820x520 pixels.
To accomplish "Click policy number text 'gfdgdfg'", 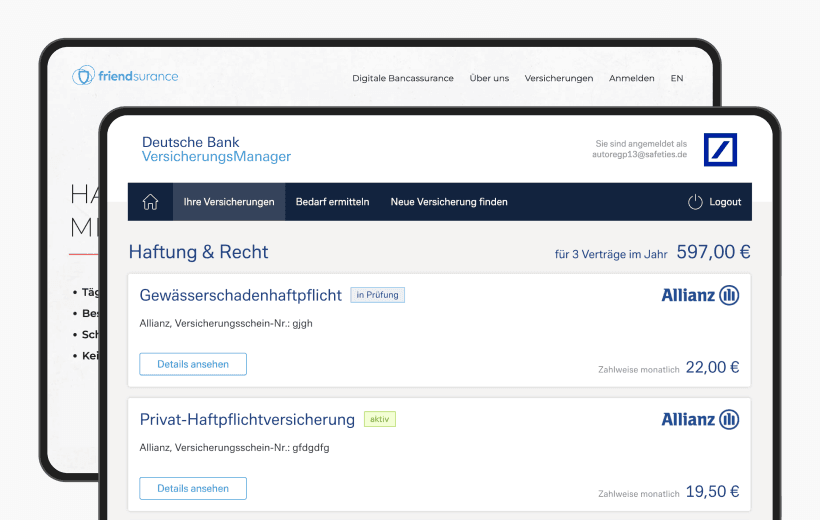I will pos(311,448).
